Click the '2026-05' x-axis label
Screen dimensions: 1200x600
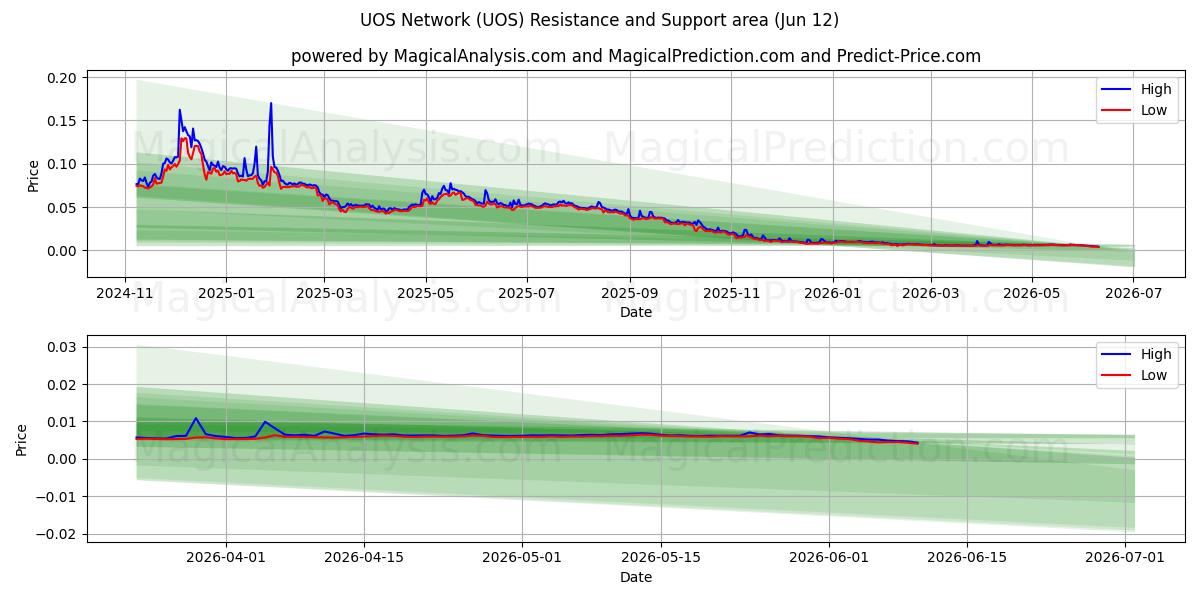coord(1032,294)
